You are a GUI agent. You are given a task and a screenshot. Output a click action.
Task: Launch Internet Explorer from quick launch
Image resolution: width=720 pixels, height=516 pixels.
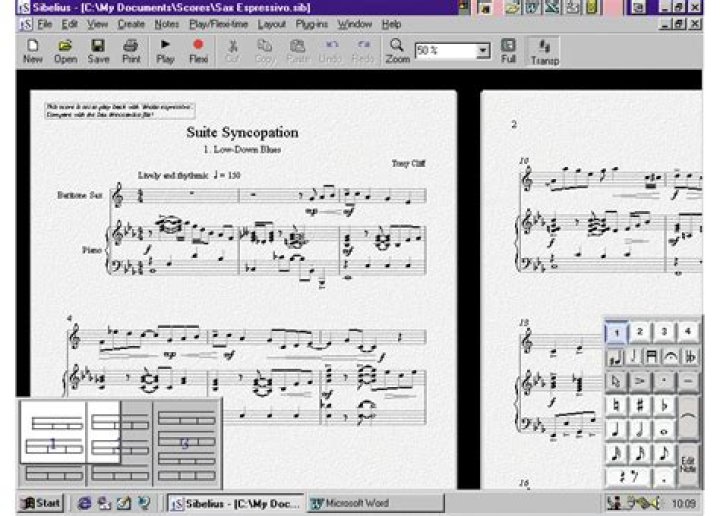coord(84,503)
